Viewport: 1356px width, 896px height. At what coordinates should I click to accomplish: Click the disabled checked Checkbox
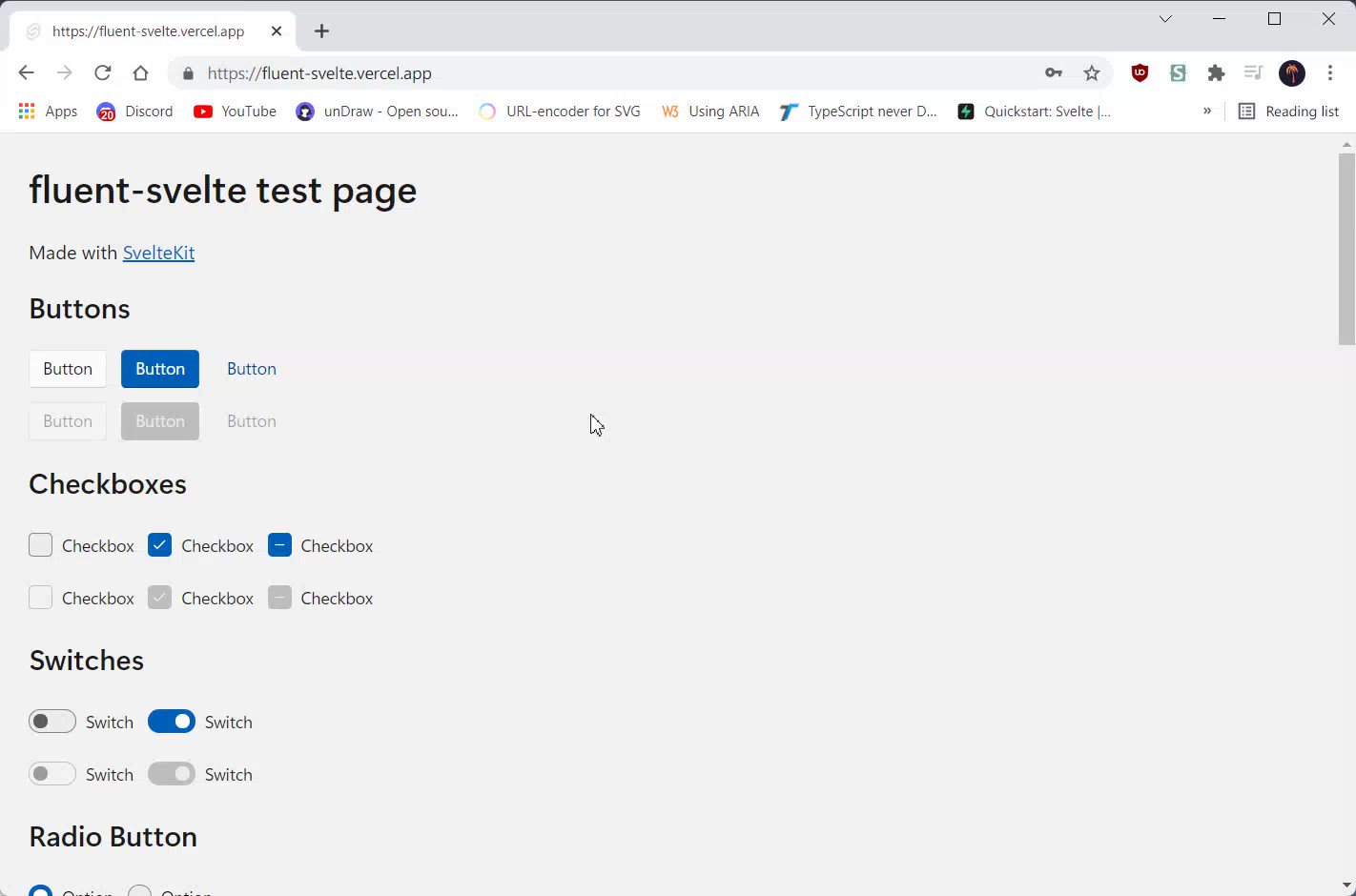tap(159, 598)
